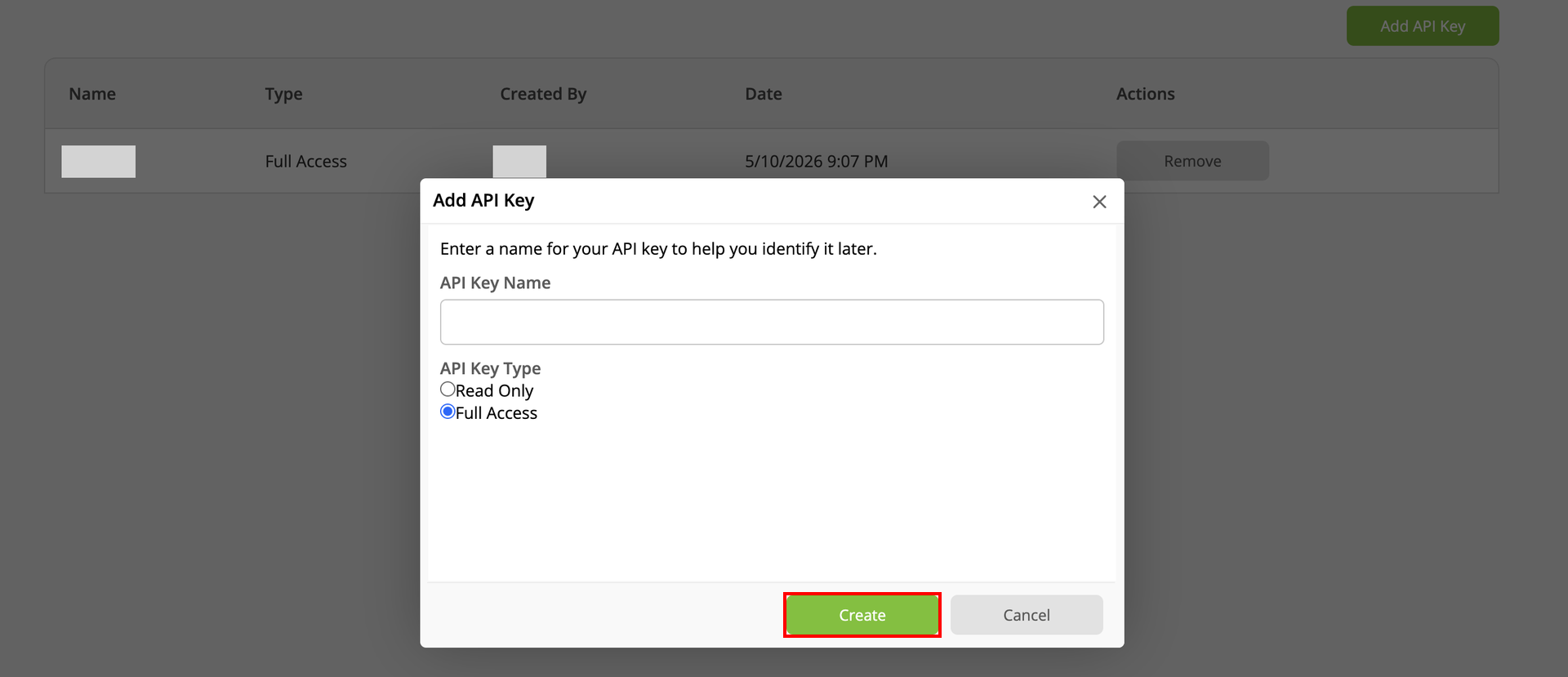Click the API Key Type label
The image size is (1568, 677).
point(490,368)
